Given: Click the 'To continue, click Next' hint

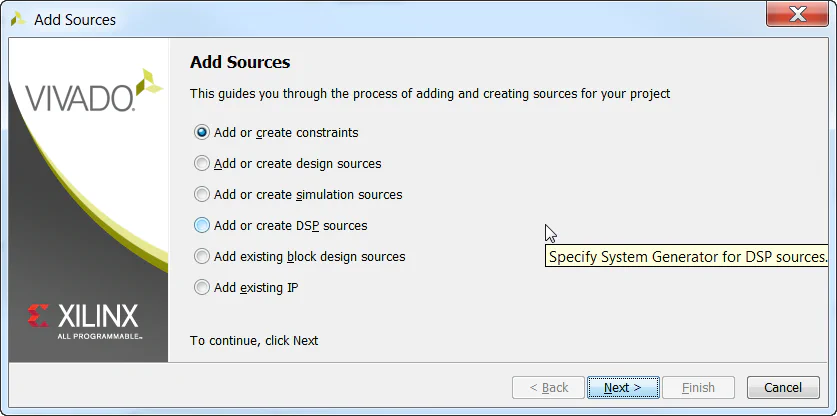Looking at the screenshot, I should pos(254,340).
